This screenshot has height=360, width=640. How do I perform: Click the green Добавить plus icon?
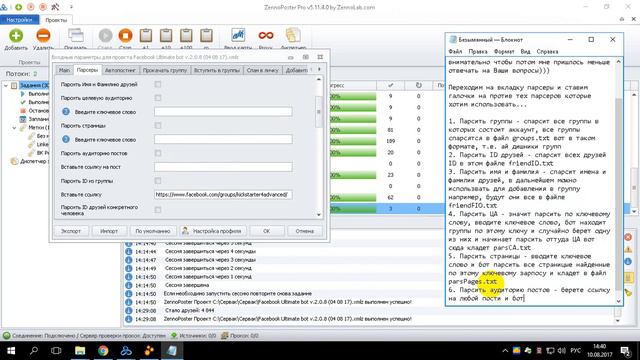[16, 36]
